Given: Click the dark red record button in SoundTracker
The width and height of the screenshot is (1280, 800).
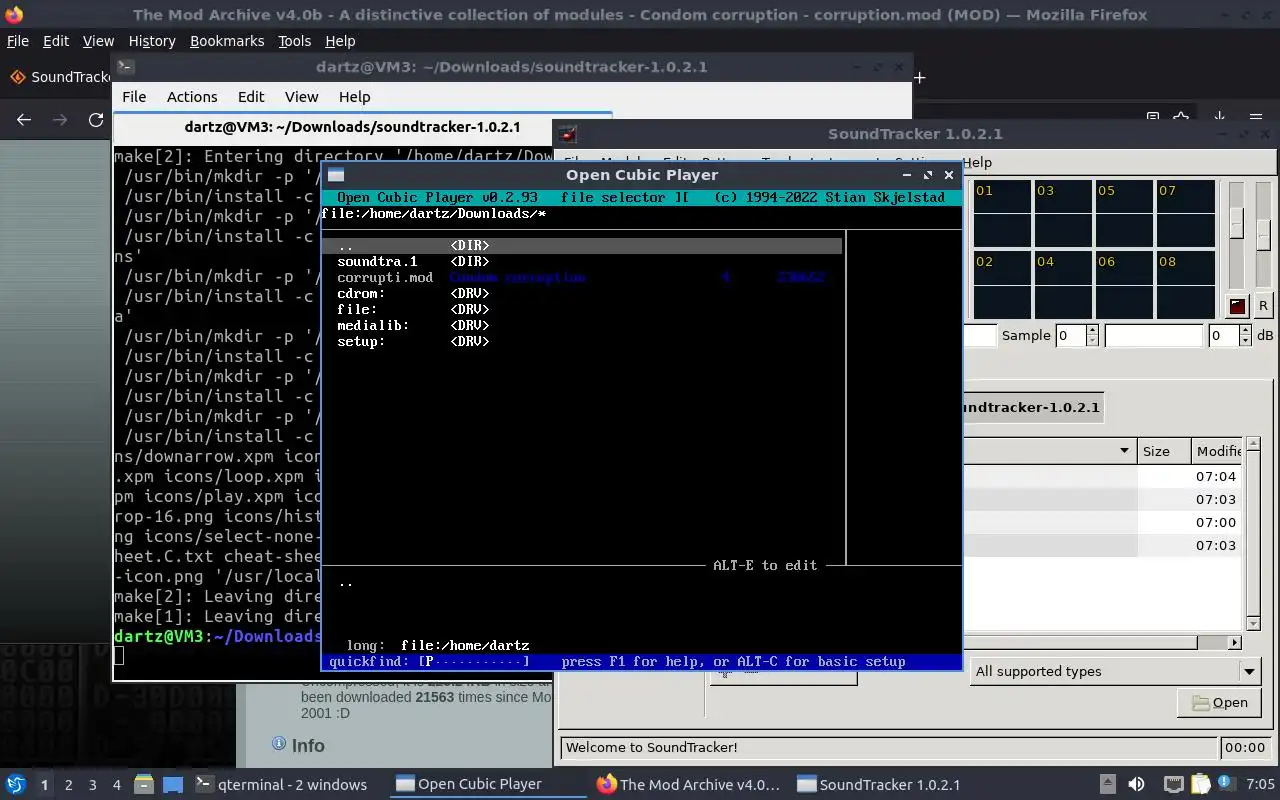Looking at the screenshot, I should pos(1237,306).
